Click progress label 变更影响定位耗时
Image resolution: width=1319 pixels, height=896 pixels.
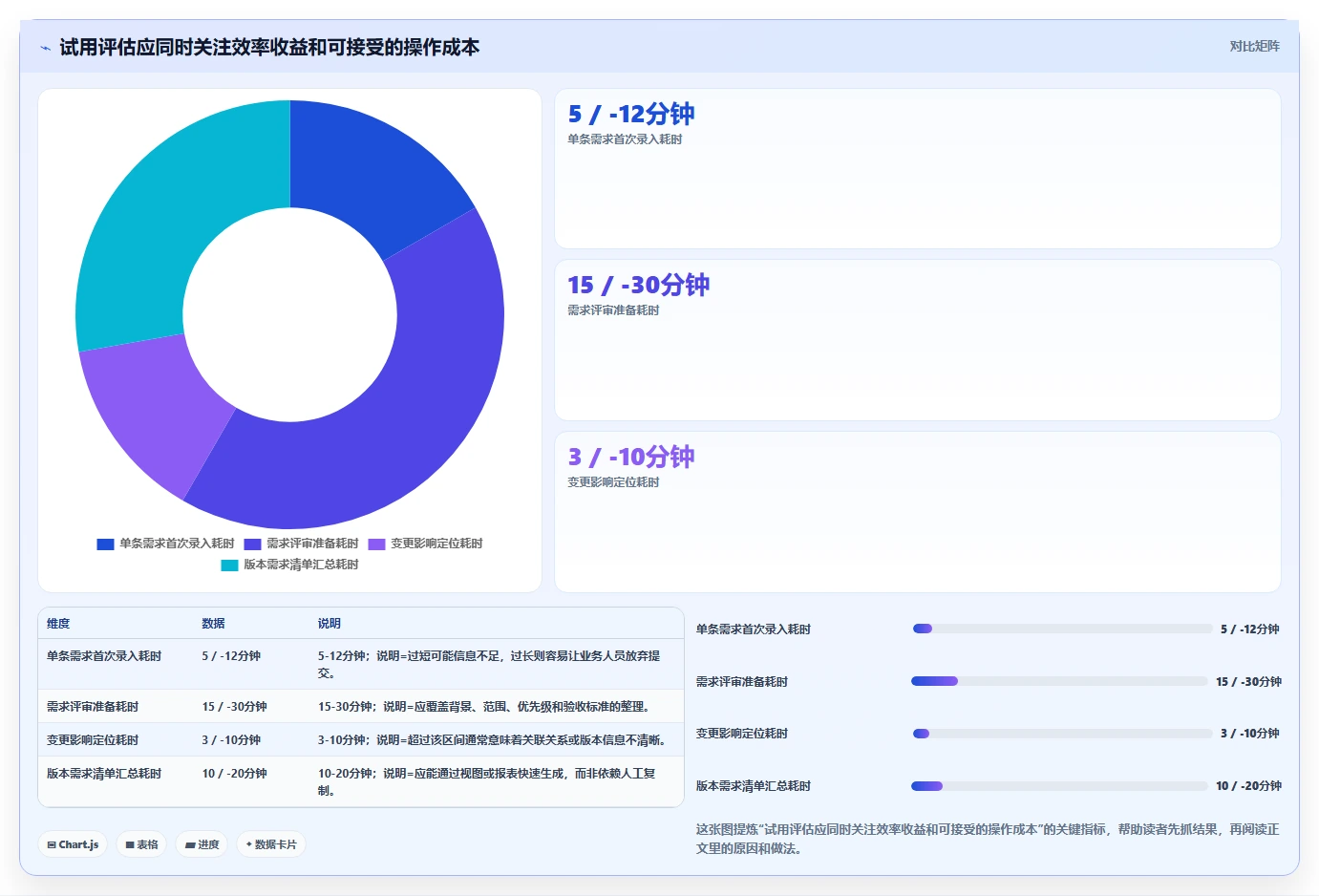click(742, 734)
